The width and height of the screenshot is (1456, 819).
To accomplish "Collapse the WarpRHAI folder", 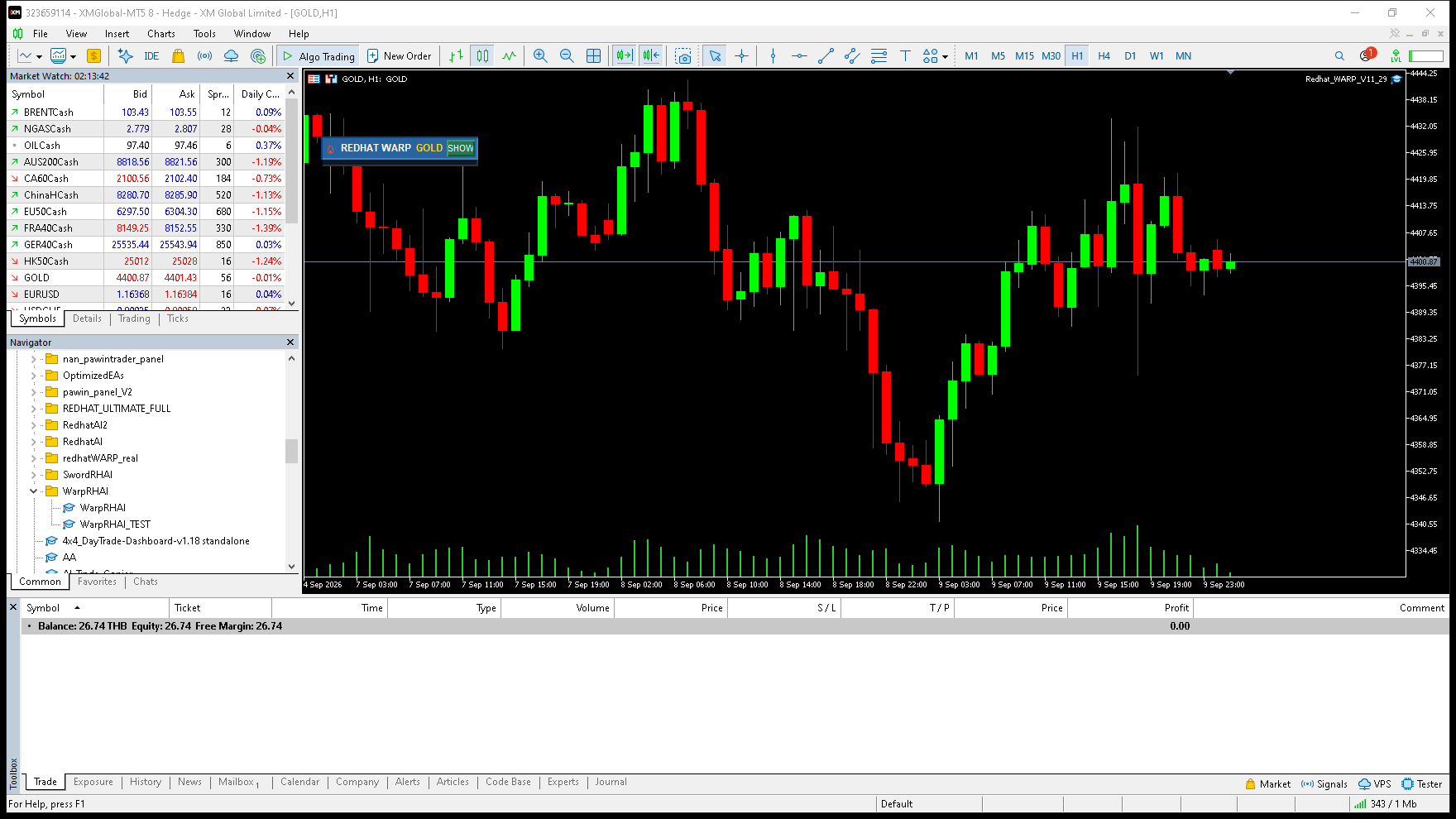I will 34,491.
